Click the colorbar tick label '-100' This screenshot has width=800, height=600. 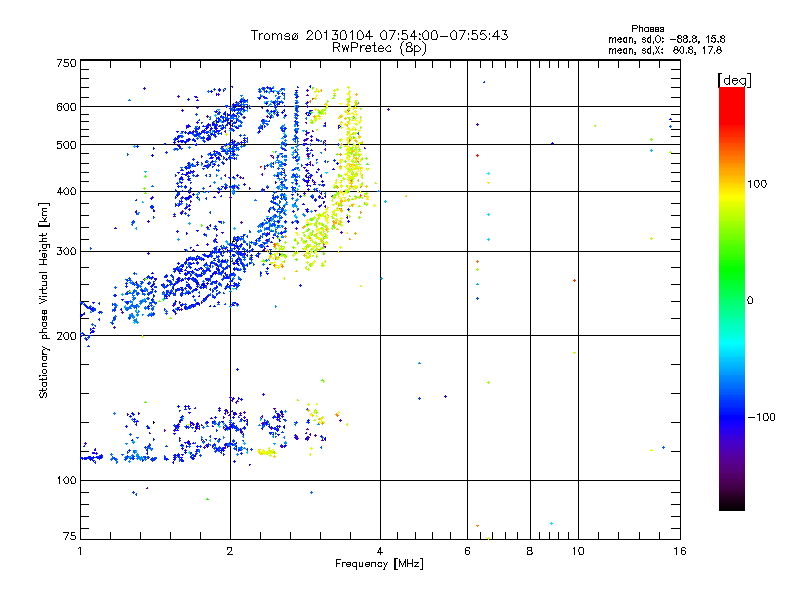(762, 417)
